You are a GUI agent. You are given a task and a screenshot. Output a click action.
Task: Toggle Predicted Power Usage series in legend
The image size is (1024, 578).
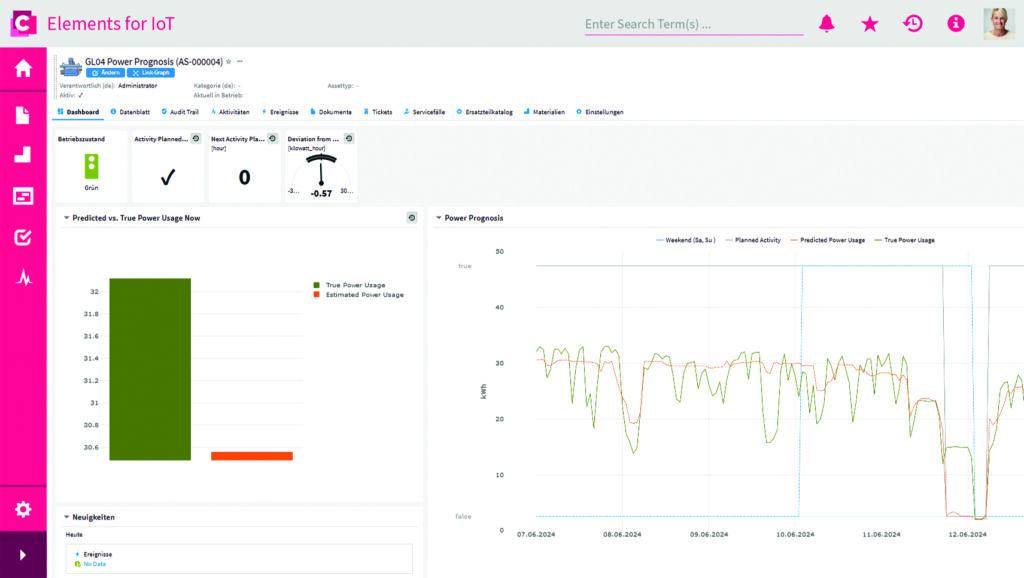827,240
